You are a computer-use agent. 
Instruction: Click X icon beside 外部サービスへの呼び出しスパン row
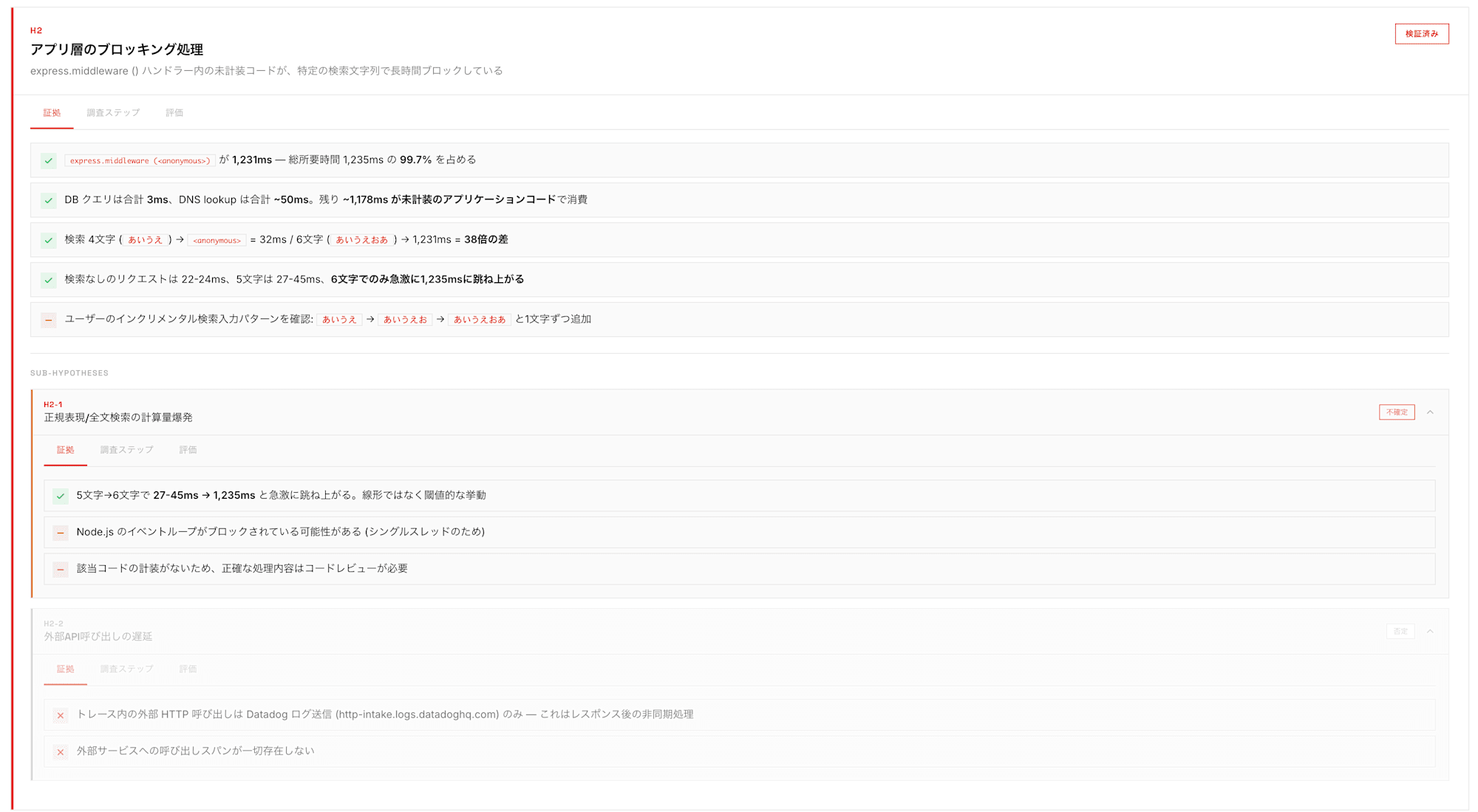pyautogui.click(x=61, y=751)
